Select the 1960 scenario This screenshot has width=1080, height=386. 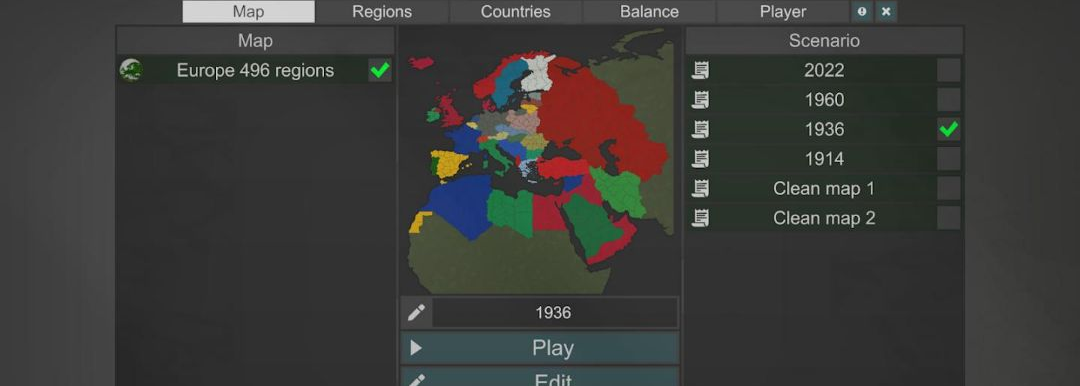(824, 100)
